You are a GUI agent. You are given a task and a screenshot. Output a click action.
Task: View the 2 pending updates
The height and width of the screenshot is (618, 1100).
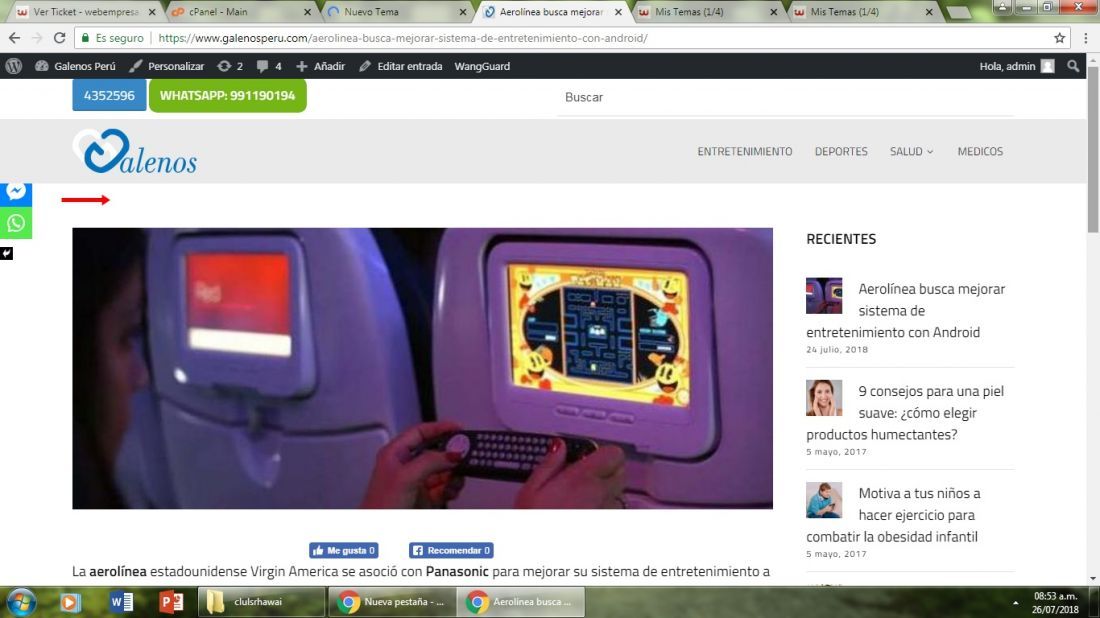coord(231,66)
